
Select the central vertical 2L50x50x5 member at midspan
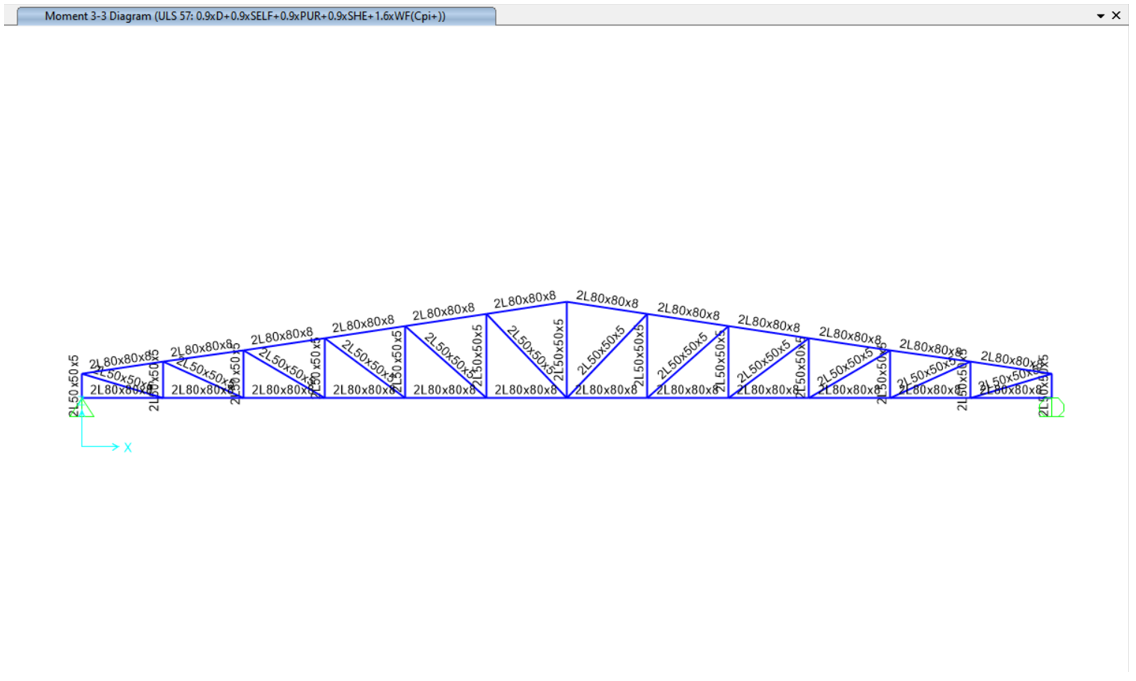point(567,350)
